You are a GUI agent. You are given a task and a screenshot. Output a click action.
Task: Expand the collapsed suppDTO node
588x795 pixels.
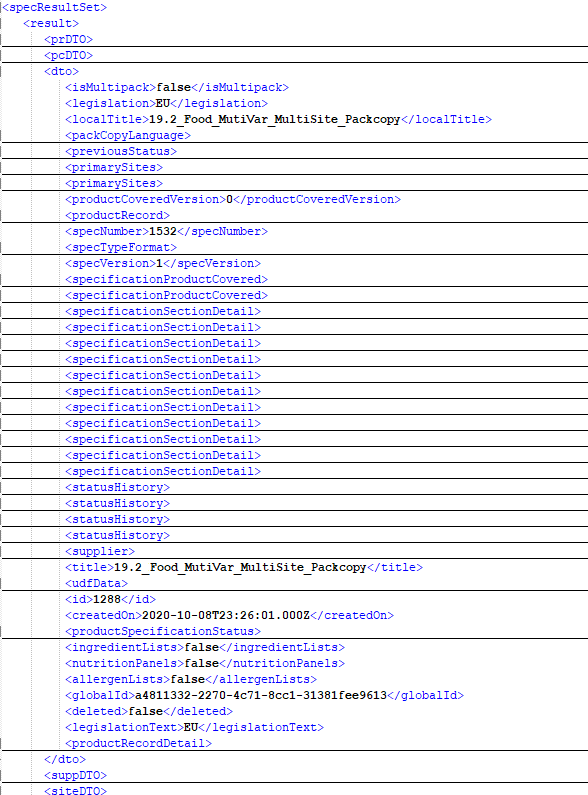pos(76,775)
